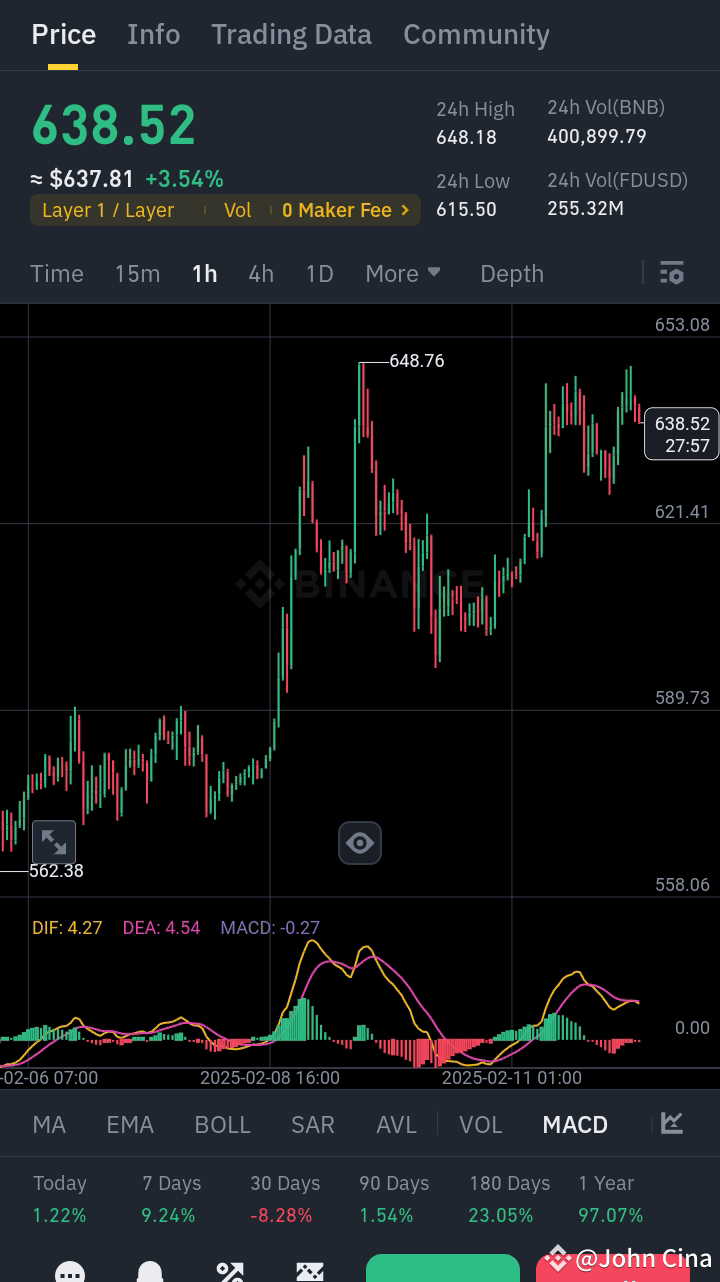Switch to the Price tab
This screenshot has width=720, height=1282.
click(x=64, y=35)
